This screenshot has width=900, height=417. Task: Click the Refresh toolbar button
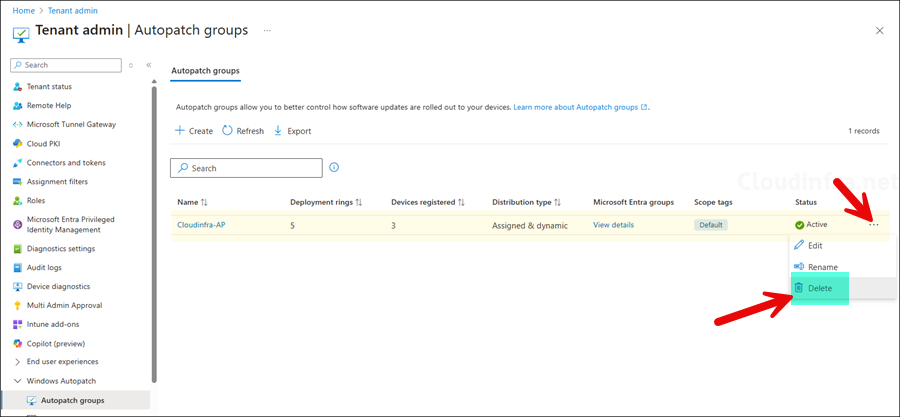coord(243,131)
